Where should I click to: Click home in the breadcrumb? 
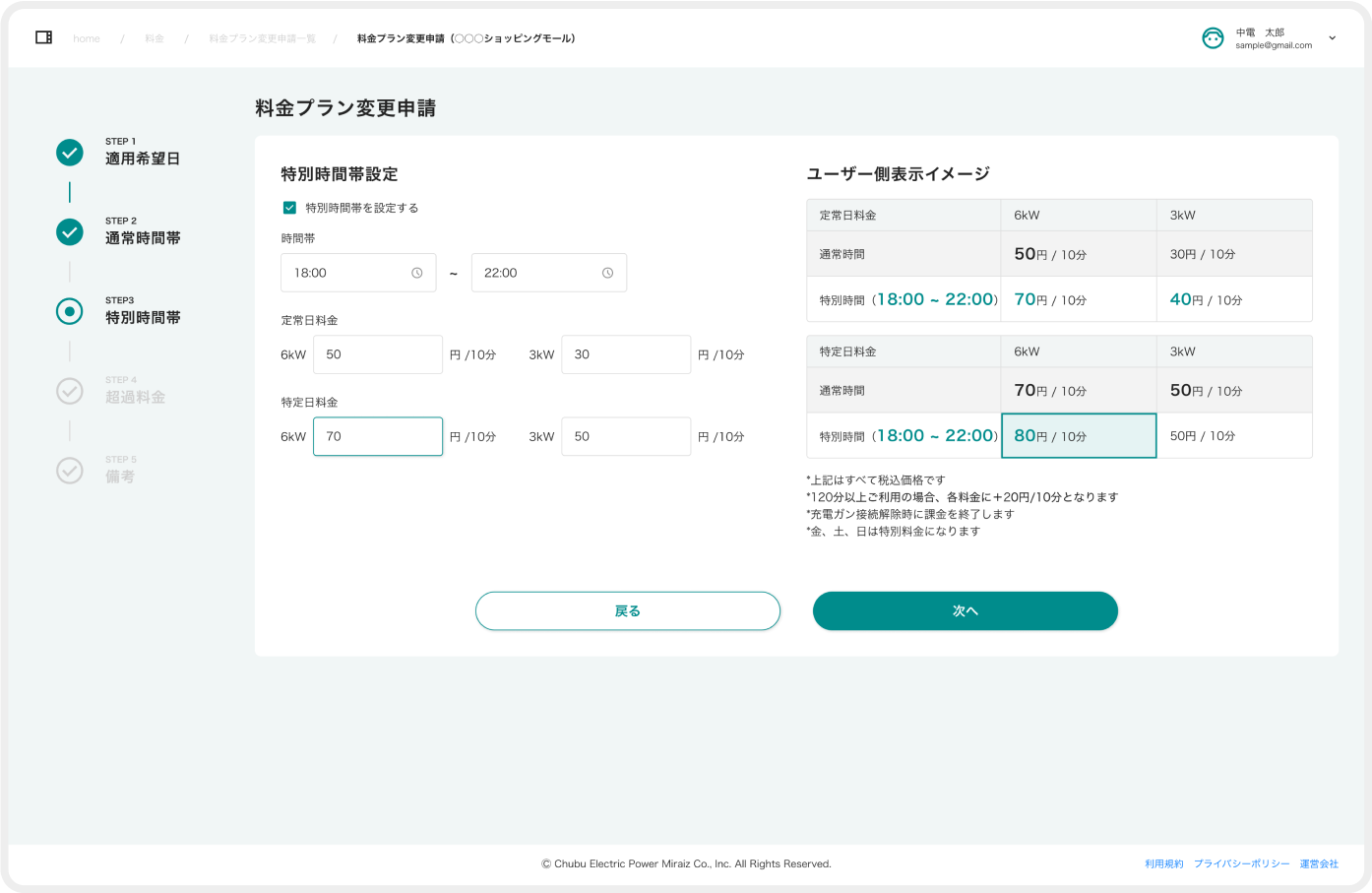tap(87, 37)
